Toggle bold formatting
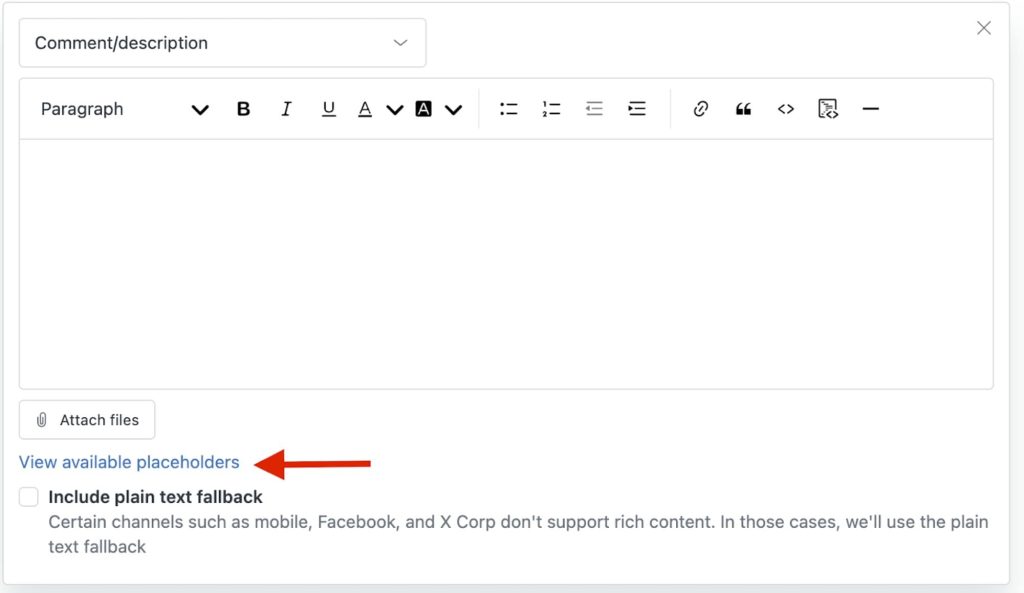 243,109
